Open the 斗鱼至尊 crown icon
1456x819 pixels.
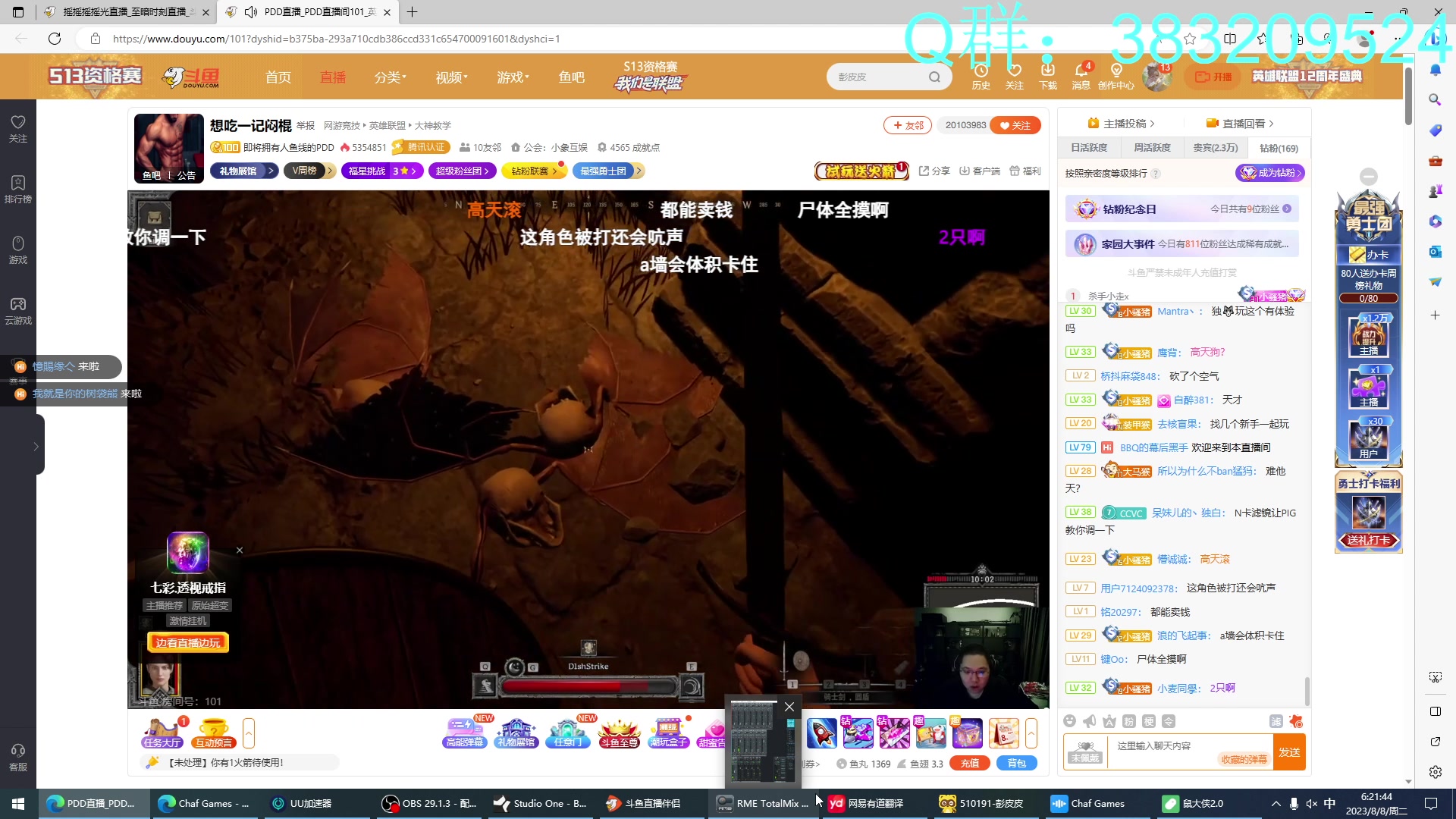tap(619, 733)
